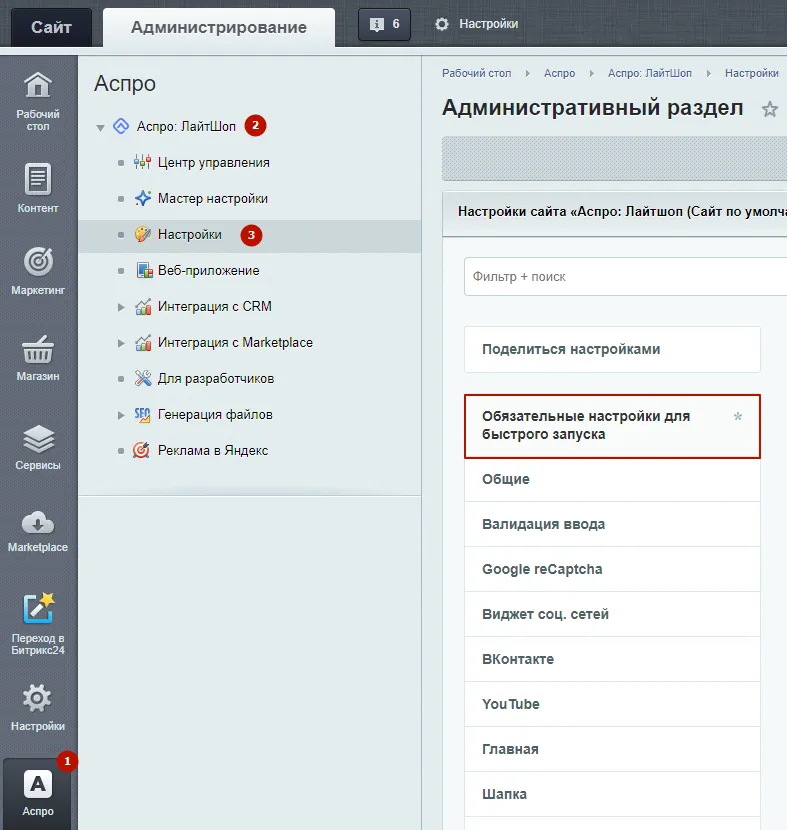Open notifications button showing 6
Viewport: 787px width, 830px height.
coord(384,24)
